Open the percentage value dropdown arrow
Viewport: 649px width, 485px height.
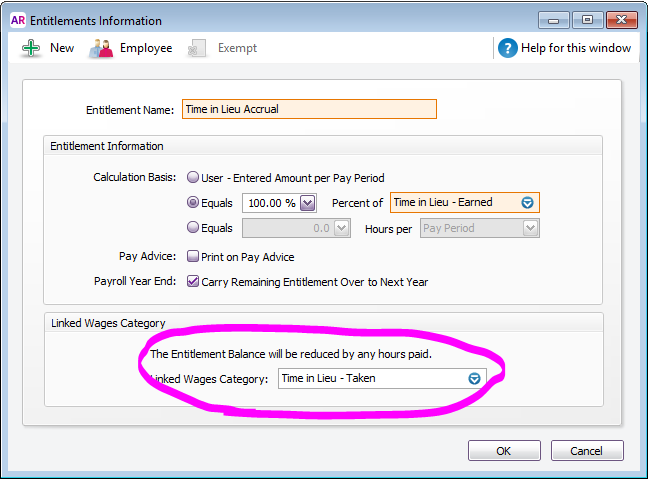tap(308, 203)
